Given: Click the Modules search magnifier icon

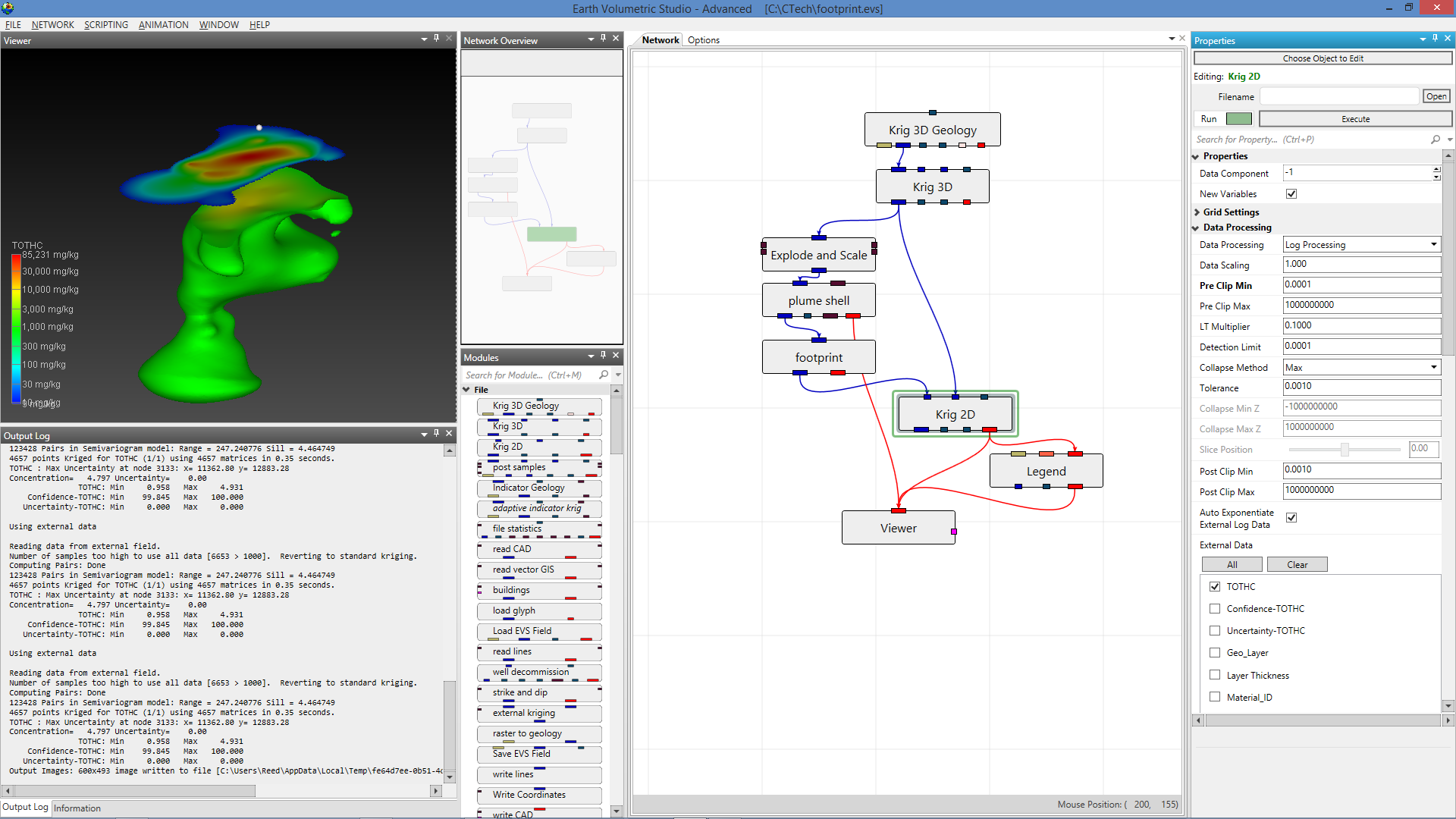Looking at the screenshot, I should pyautogui.click(x=604, y=375).
